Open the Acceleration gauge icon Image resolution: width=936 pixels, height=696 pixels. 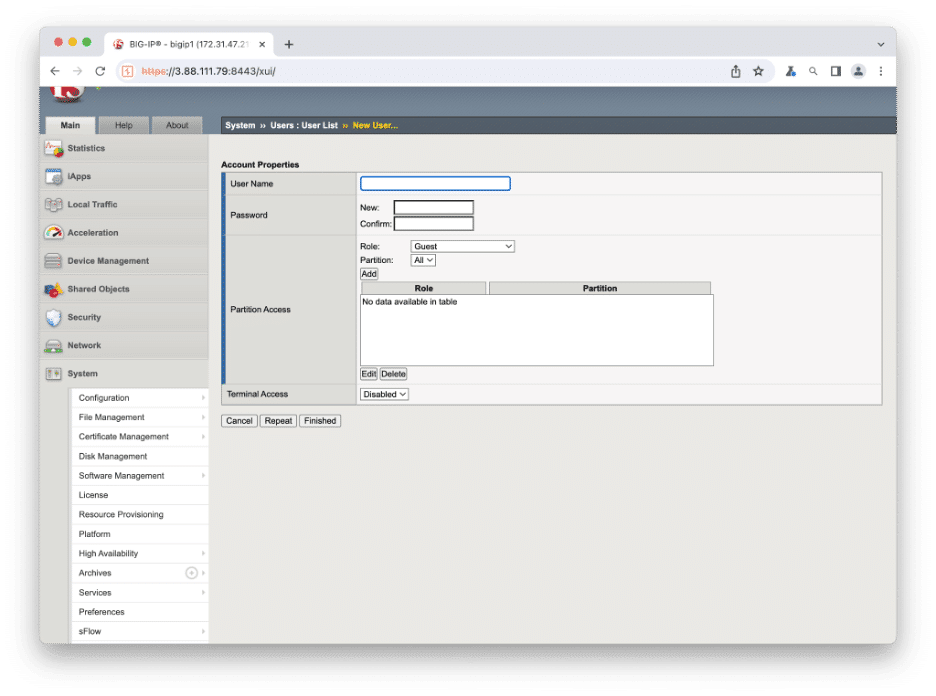(x=53, y=233)
